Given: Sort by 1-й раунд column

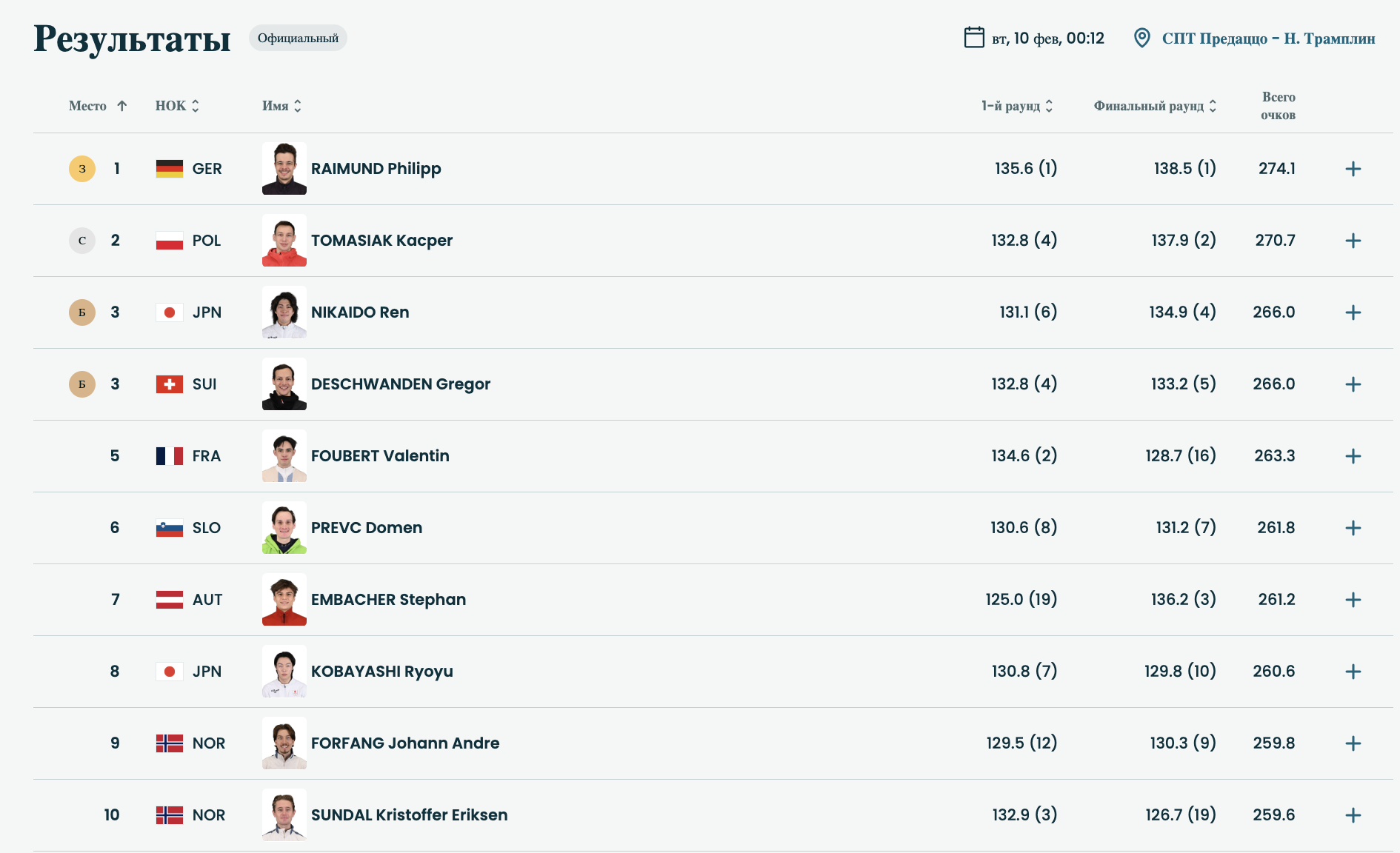Looking at the screenshot, I should pyautogui.click(x=1017, y=106).
